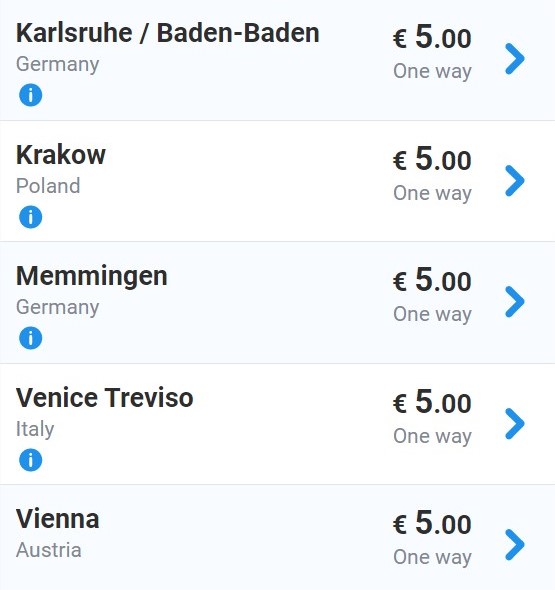
Task: Choose the Memmingen destination name
Action: pos(91,277)
